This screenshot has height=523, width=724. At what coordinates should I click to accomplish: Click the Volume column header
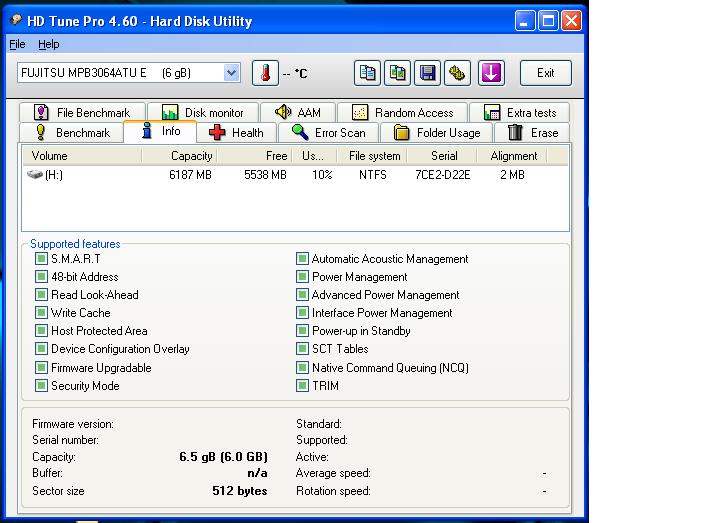coord(82,156)
